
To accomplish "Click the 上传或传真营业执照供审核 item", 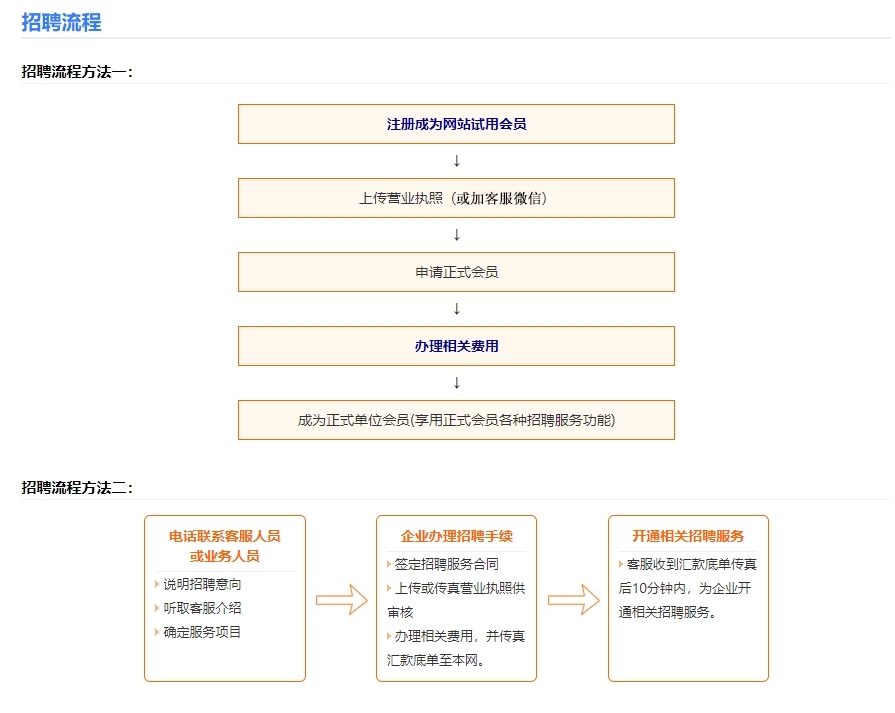I will pyautogui.click(x=456, y=600).
